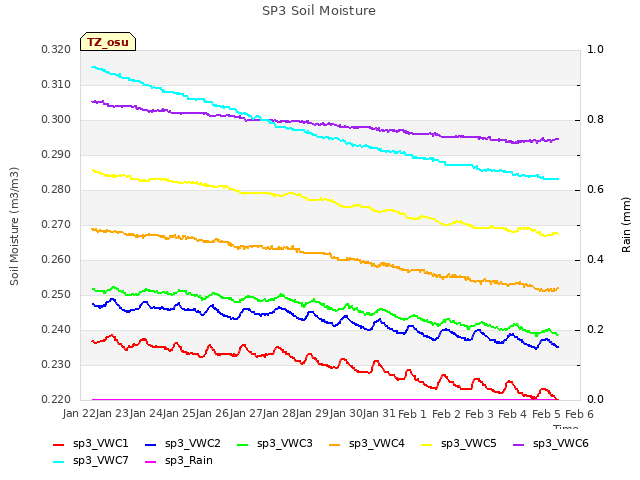Click the cyan sp3_VWC7 legend swatch

pos(59,462)
